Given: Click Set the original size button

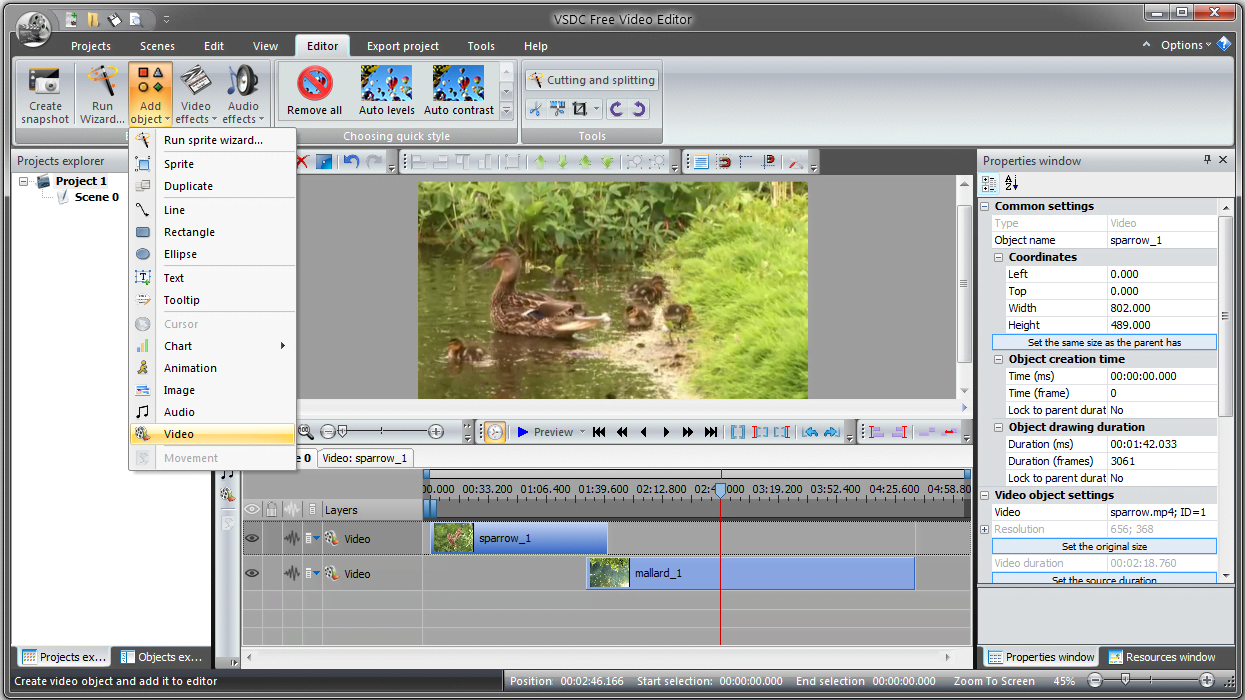Looking at the screenshot, I should click(1104, 547).
